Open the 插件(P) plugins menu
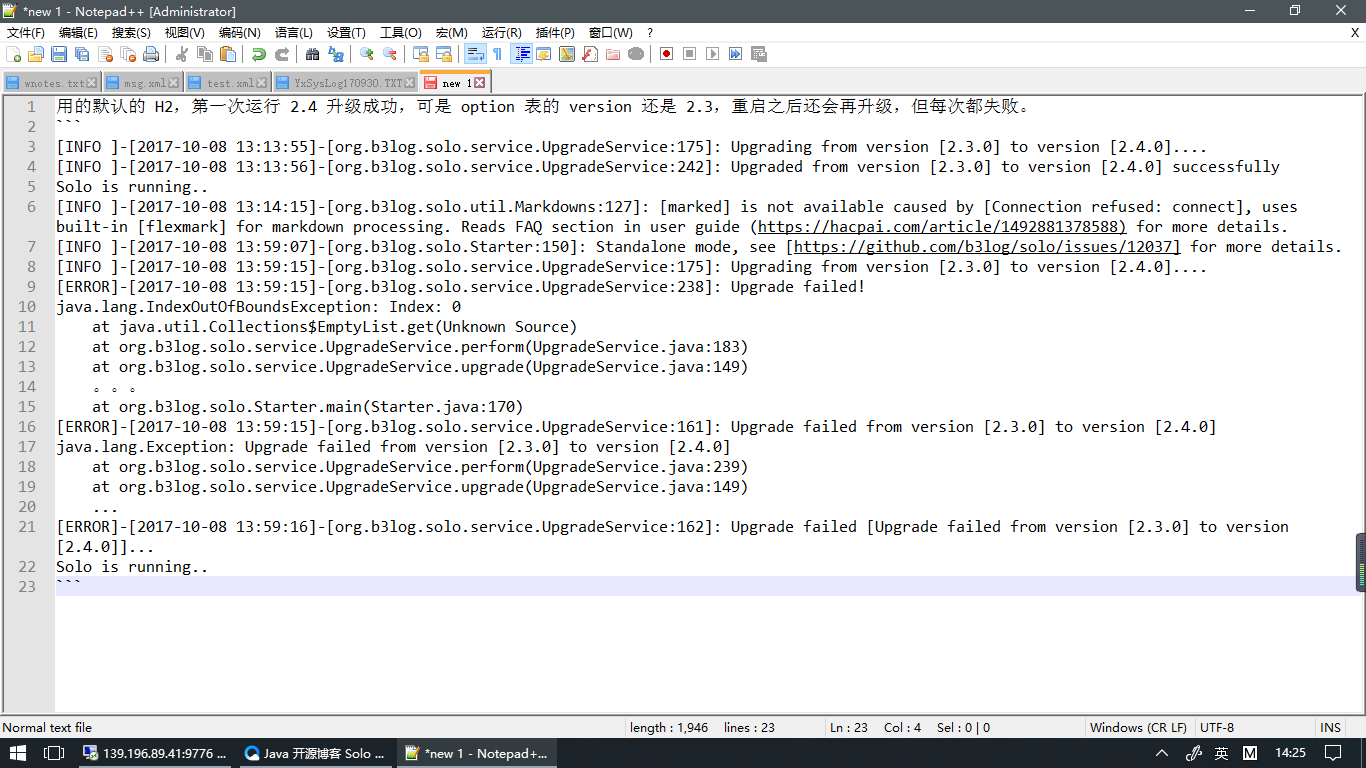This screenshot has height=768, width=1366. (555, 33)
